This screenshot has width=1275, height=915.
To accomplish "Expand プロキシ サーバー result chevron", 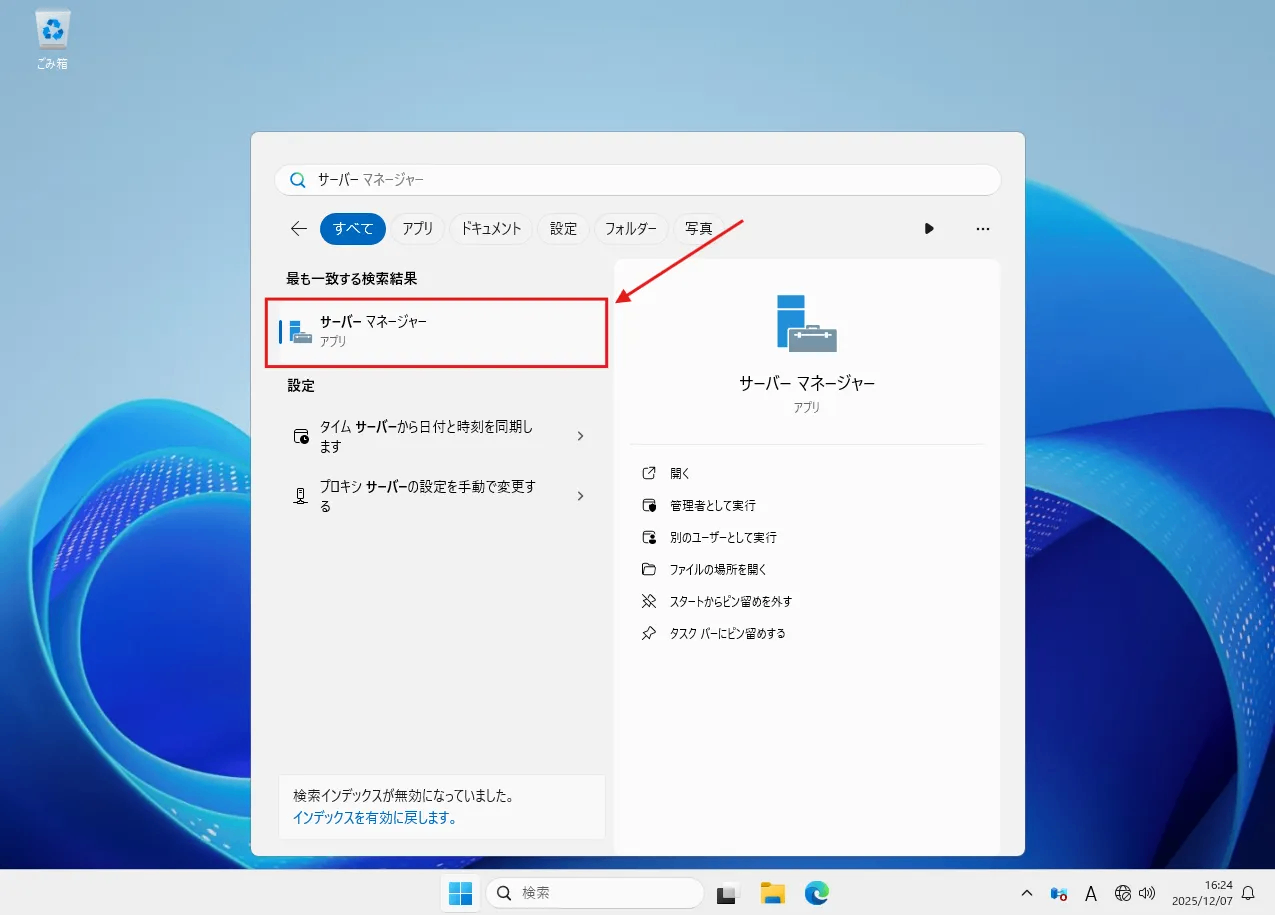I will (x=581, y=496).
